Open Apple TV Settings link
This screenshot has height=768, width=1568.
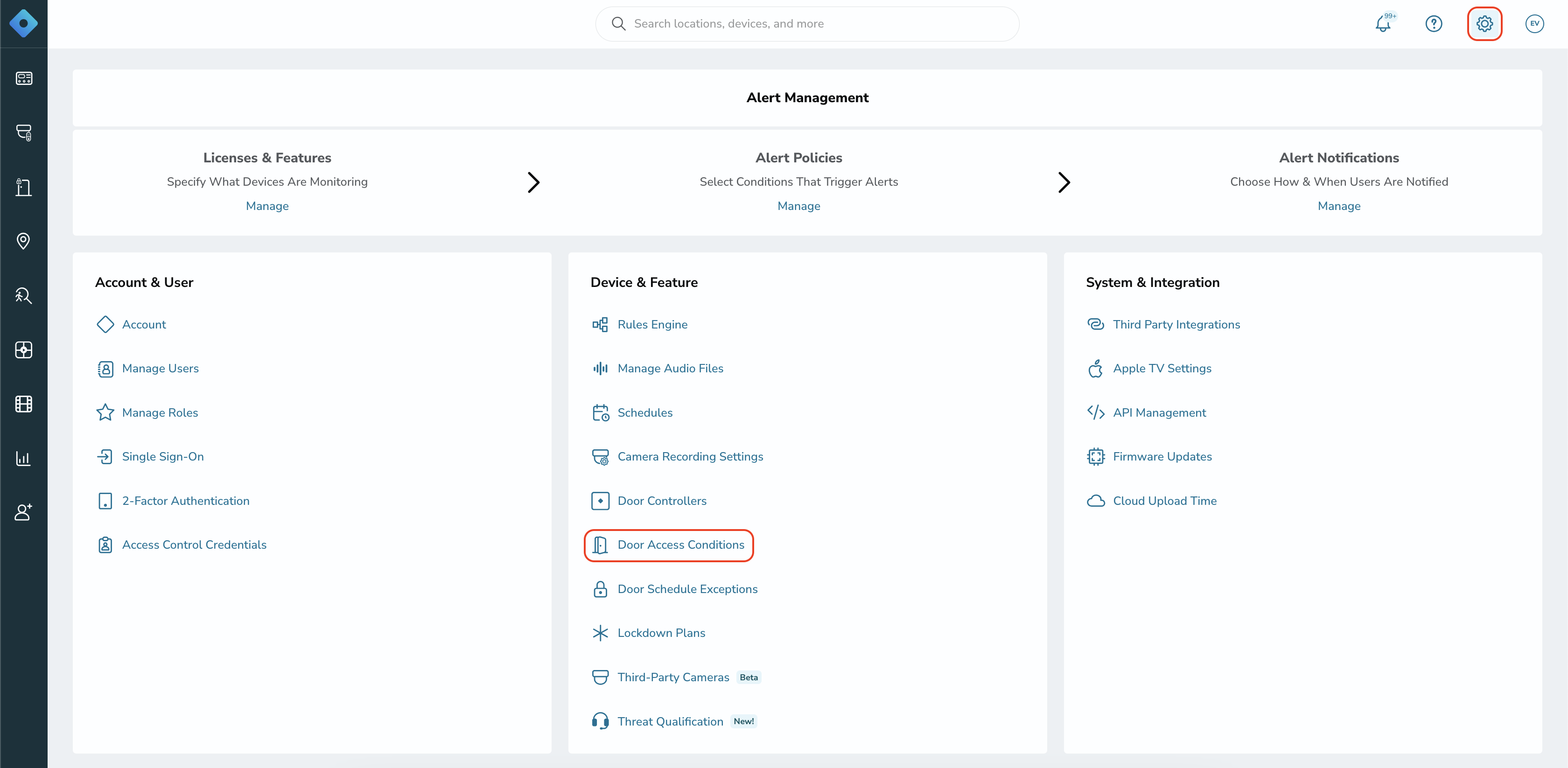(x=1162, y=368)
